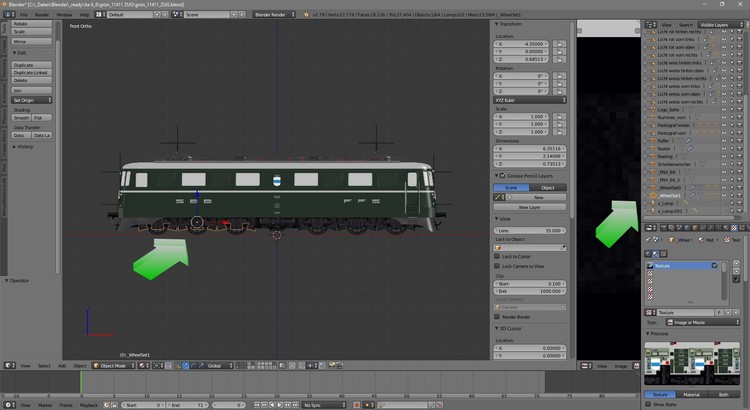Open the Window menu

tap(65, 15)
